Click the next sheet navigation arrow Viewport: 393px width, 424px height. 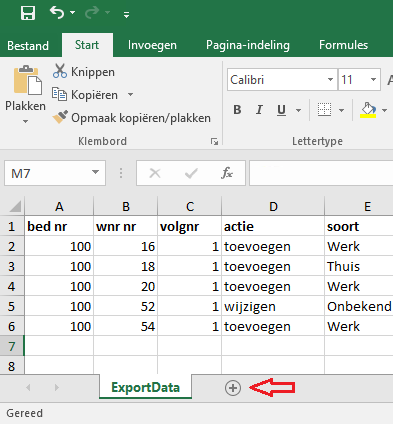click(57, 387)
